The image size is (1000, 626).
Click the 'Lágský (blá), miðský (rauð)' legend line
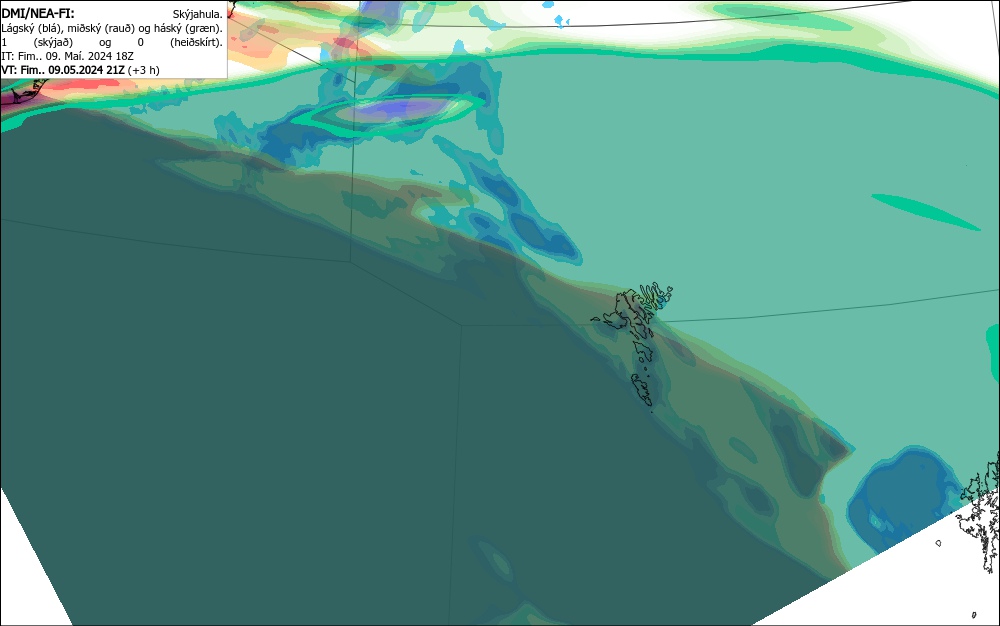(112, 28)
